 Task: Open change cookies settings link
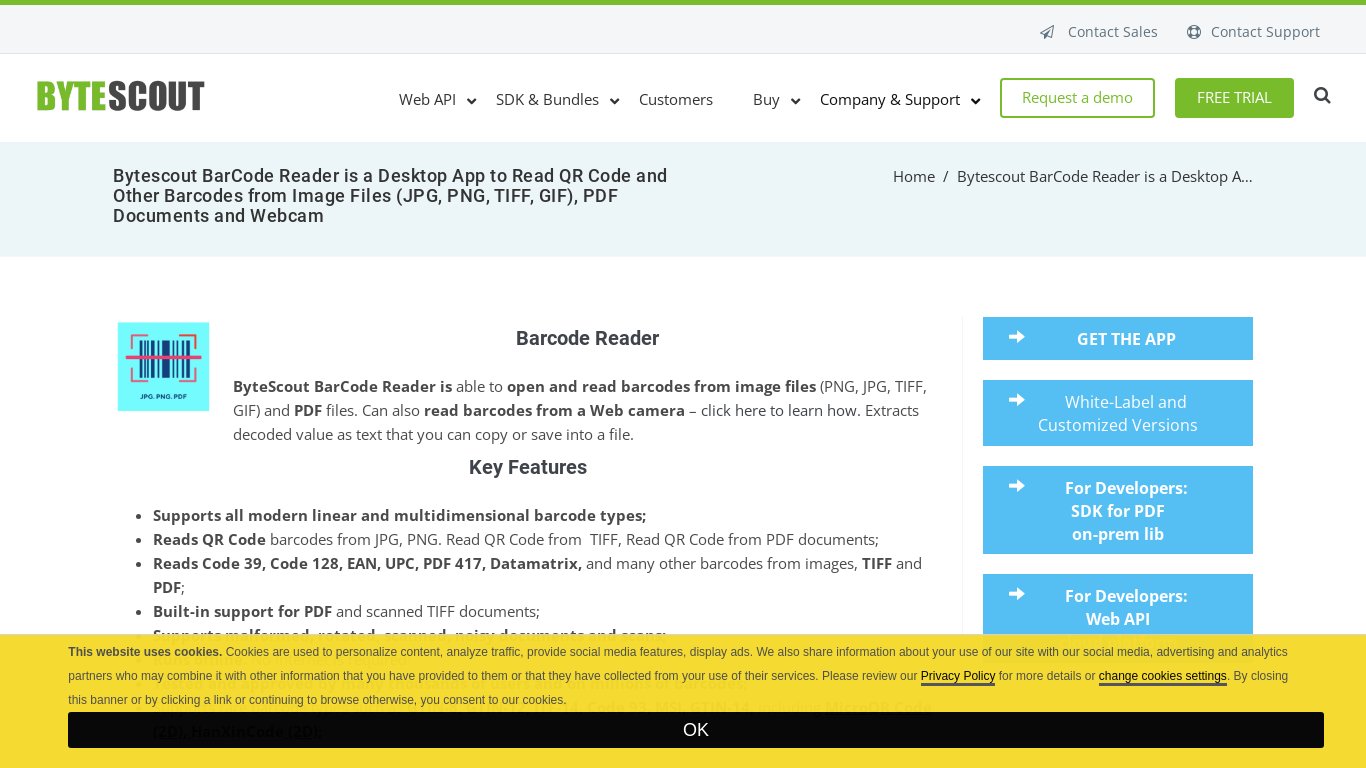point(1162,676)
